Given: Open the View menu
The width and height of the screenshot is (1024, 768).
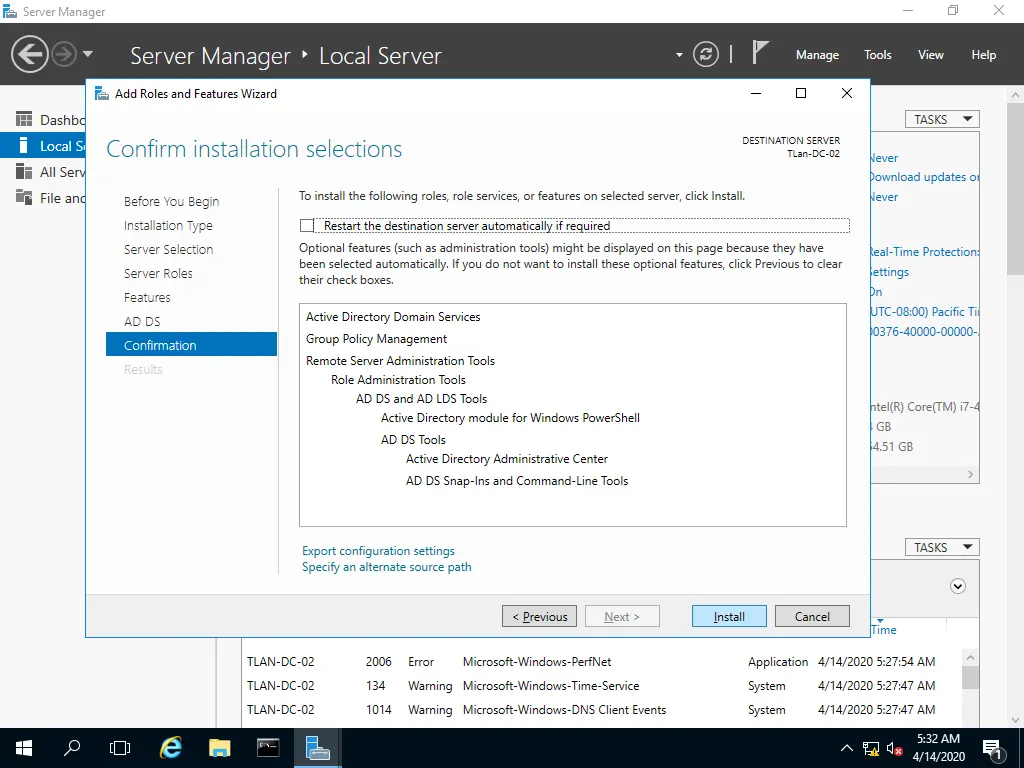Looking at the screenshot, I should pyautogui.click(x=931, y=55).
